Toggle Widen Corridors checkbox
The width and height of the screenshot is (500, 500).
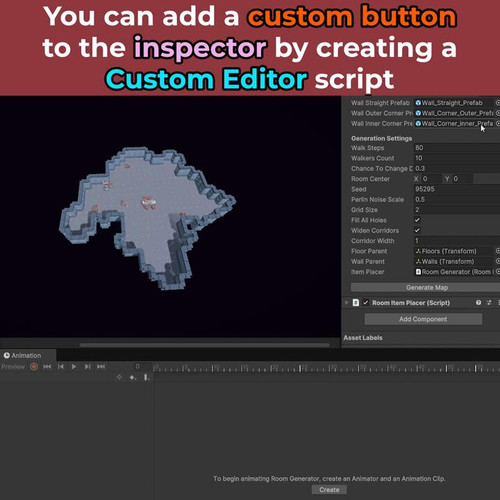(417, 230)
